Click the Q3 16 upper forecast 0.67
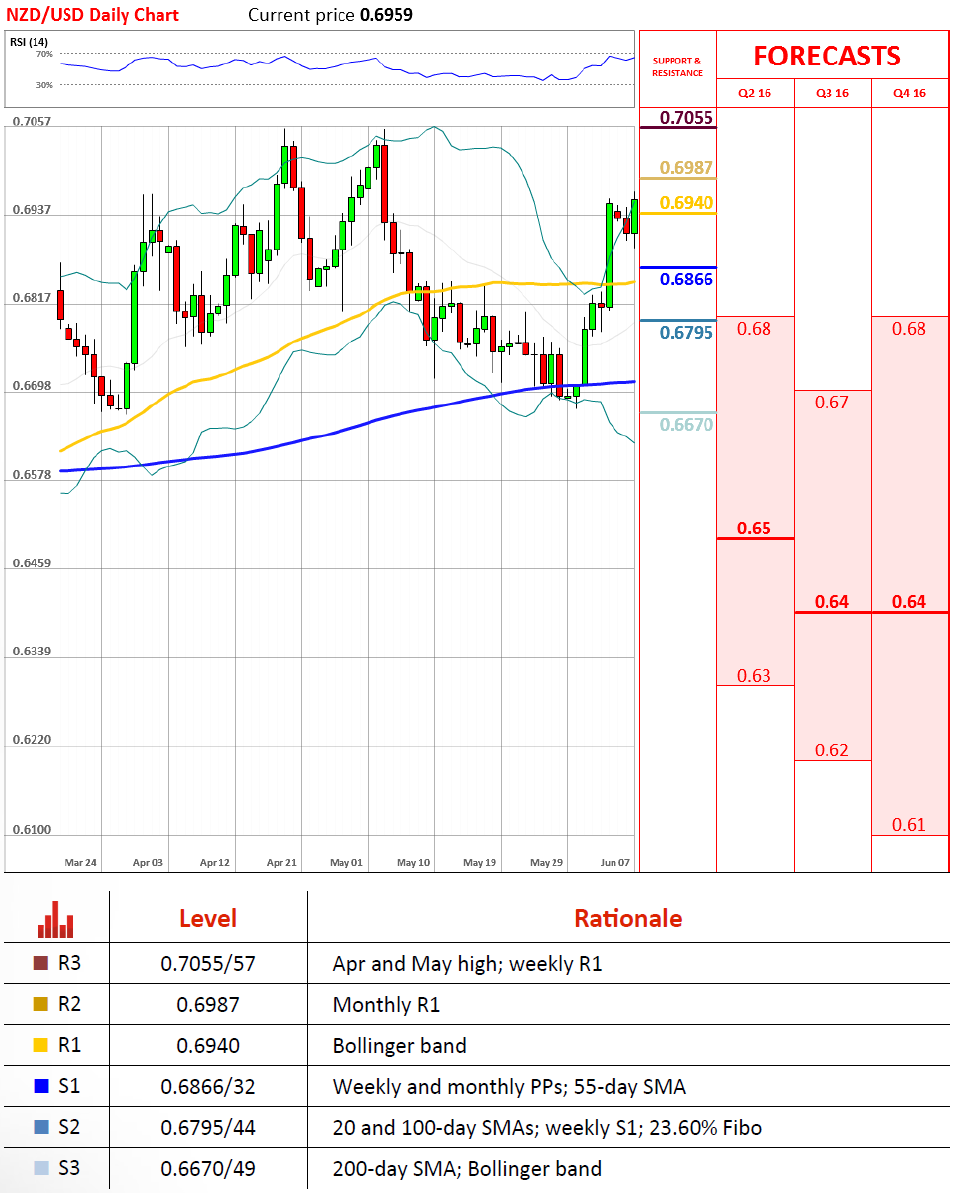Screen dimensions: 965x1193 (831, 402)
